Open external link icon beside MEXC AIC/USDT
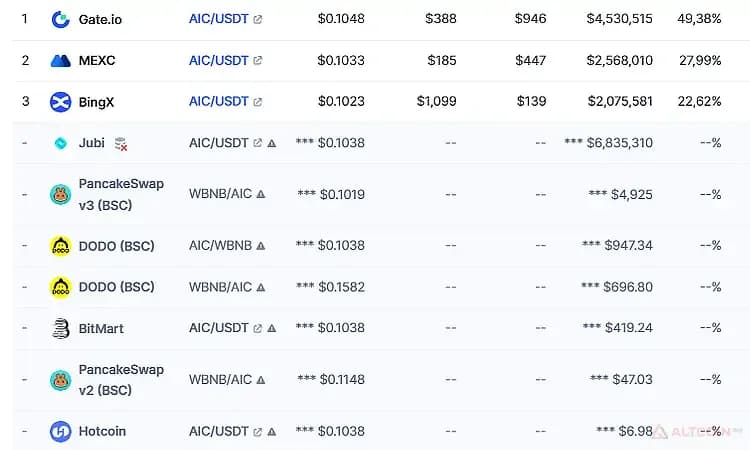The width and height of the screenshot is (750, 450). (257, 60)
